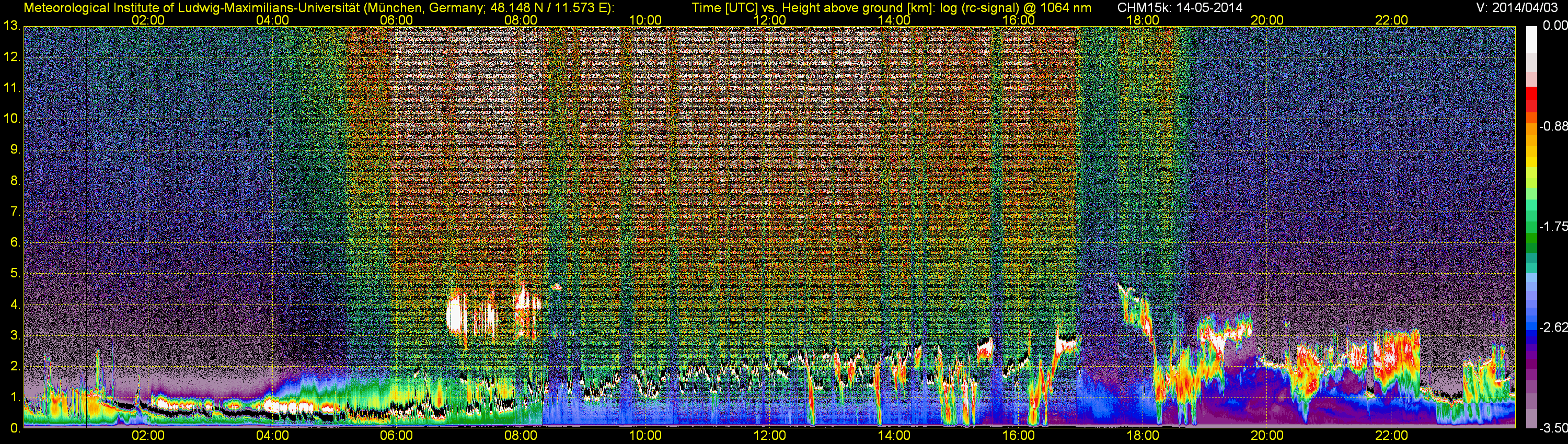Click the '16:00' label on the lower time axis
Viewport: 1568px width, 444px height.
click(x=1018, y=436)
